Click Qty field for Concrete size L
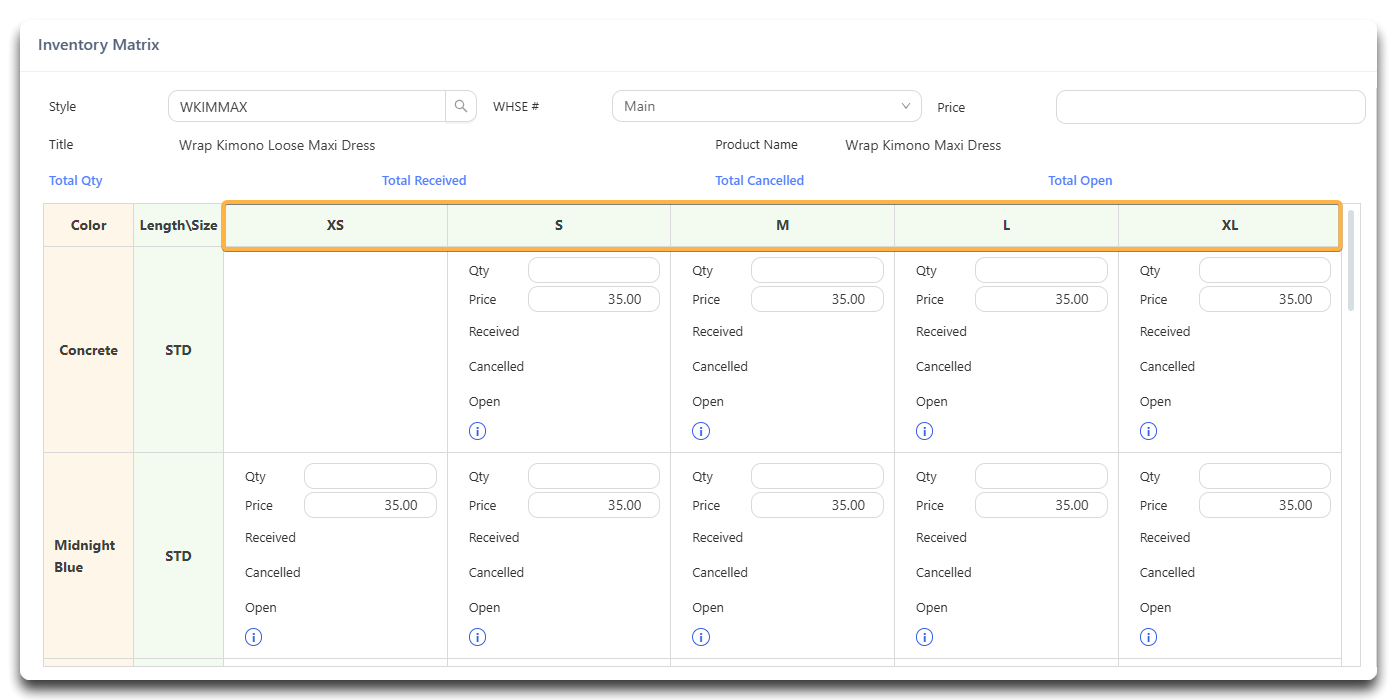This screenshot has width=1397, height=700. (x=1041, y=270)
